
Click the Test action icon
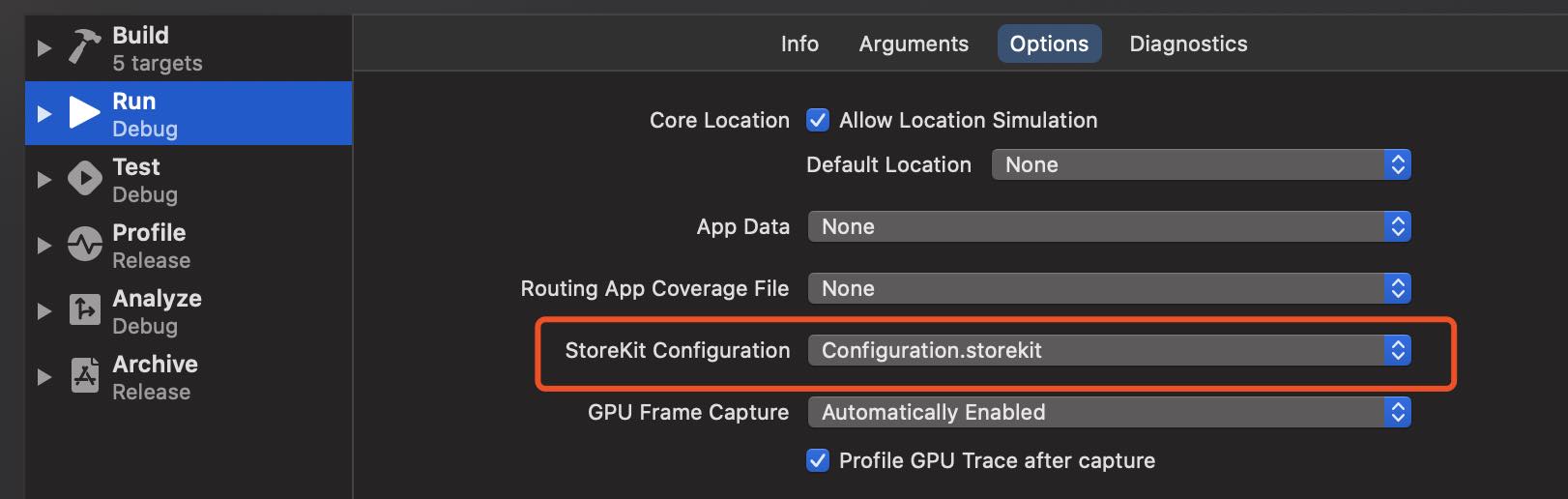(84, 179)
